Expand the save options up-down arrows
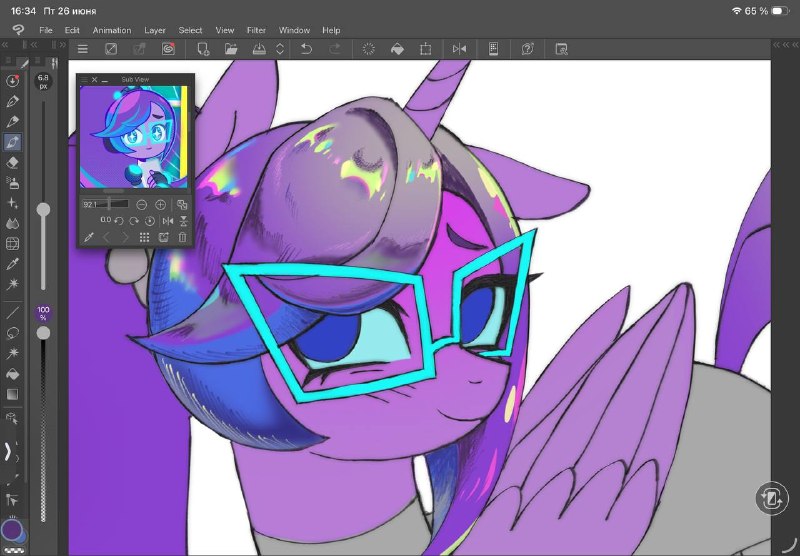The width and height of the screenshot is (800, 556). pyautogui.click(x=280, y=49)
